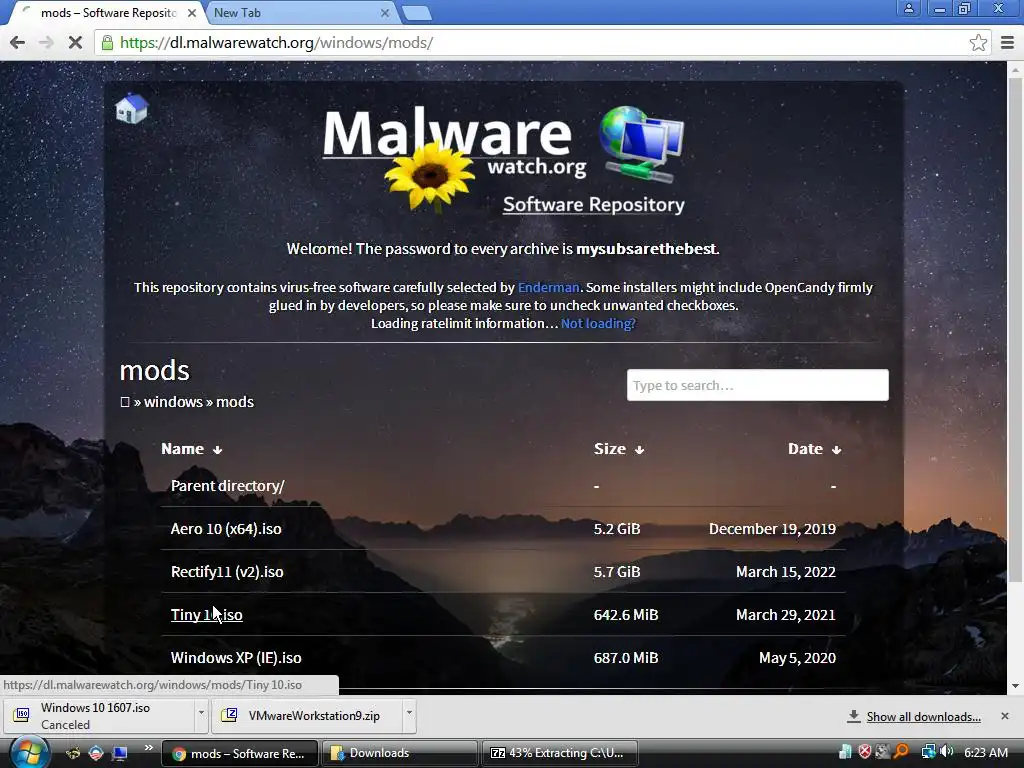Click May 5, 2020 date cell
This screenshot has height=768, width=1024.
click(x=797, y=658)
